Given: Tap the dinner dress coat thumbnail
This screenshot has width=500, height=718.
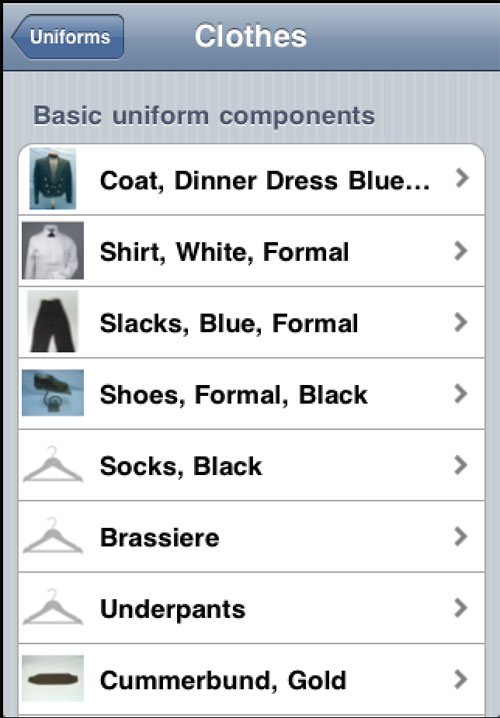Looking at the screenshot, I should [53, 179].
